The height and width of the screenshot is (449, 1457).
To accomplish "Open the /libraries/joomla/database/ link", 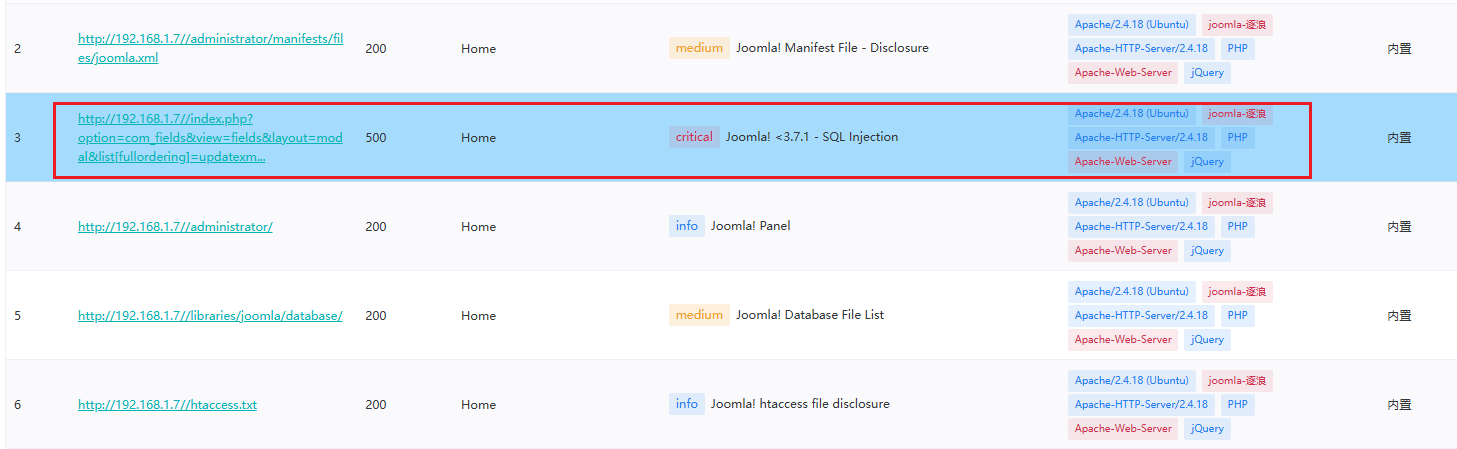I will tap(210, 316).
